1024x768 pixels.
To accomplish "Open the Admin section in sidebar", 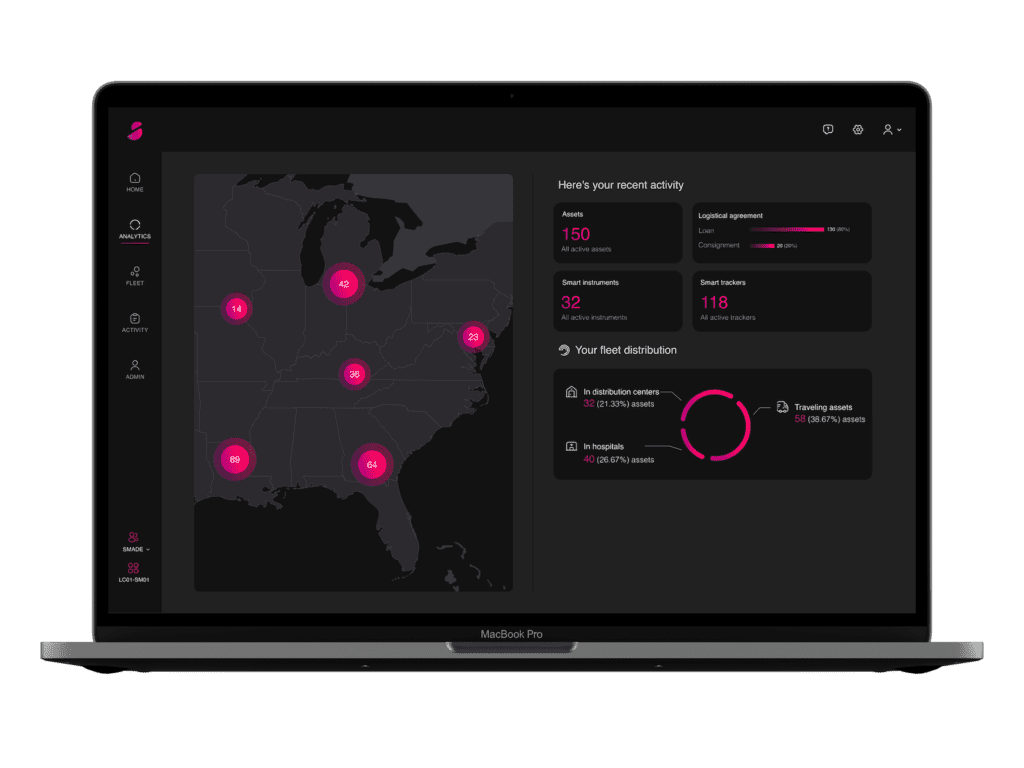I will [134, 369].
